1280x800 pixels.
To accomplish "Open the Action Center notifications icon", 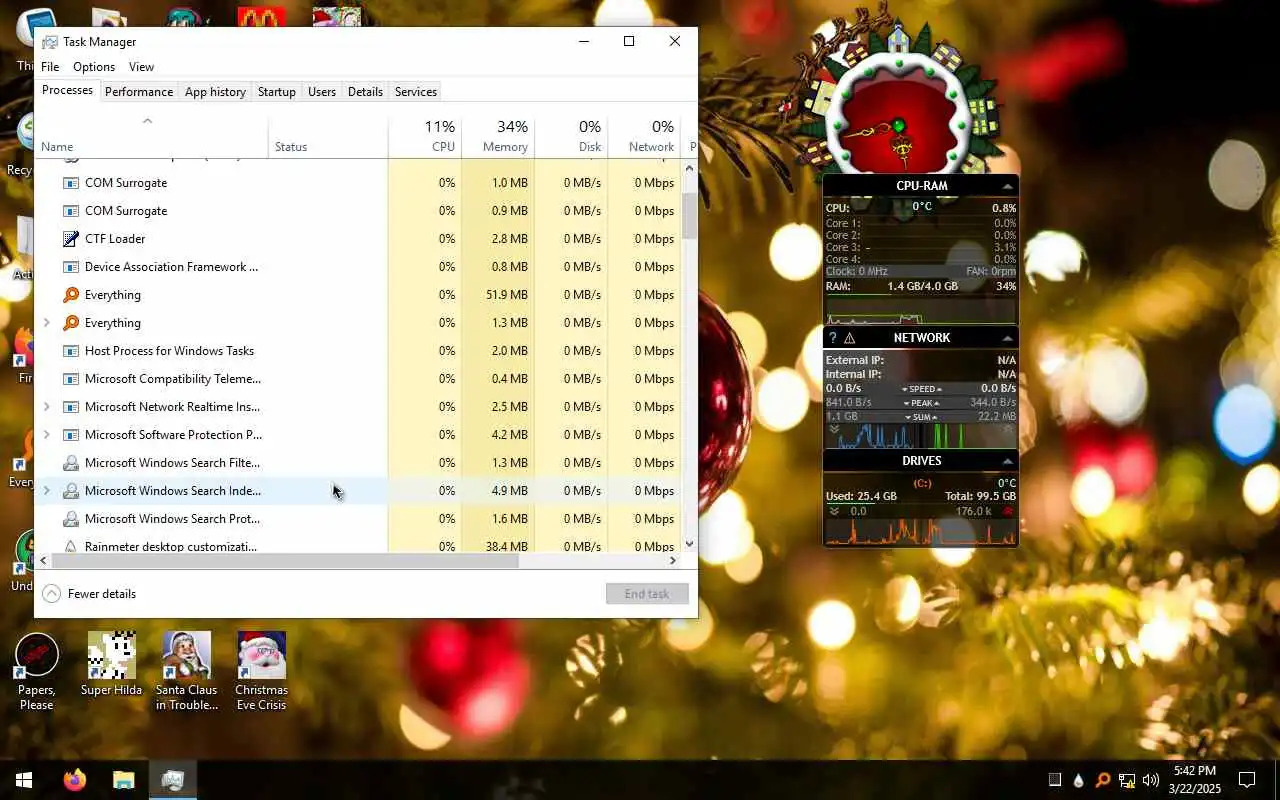I will pyautogui.click(x=1247, y=780).
